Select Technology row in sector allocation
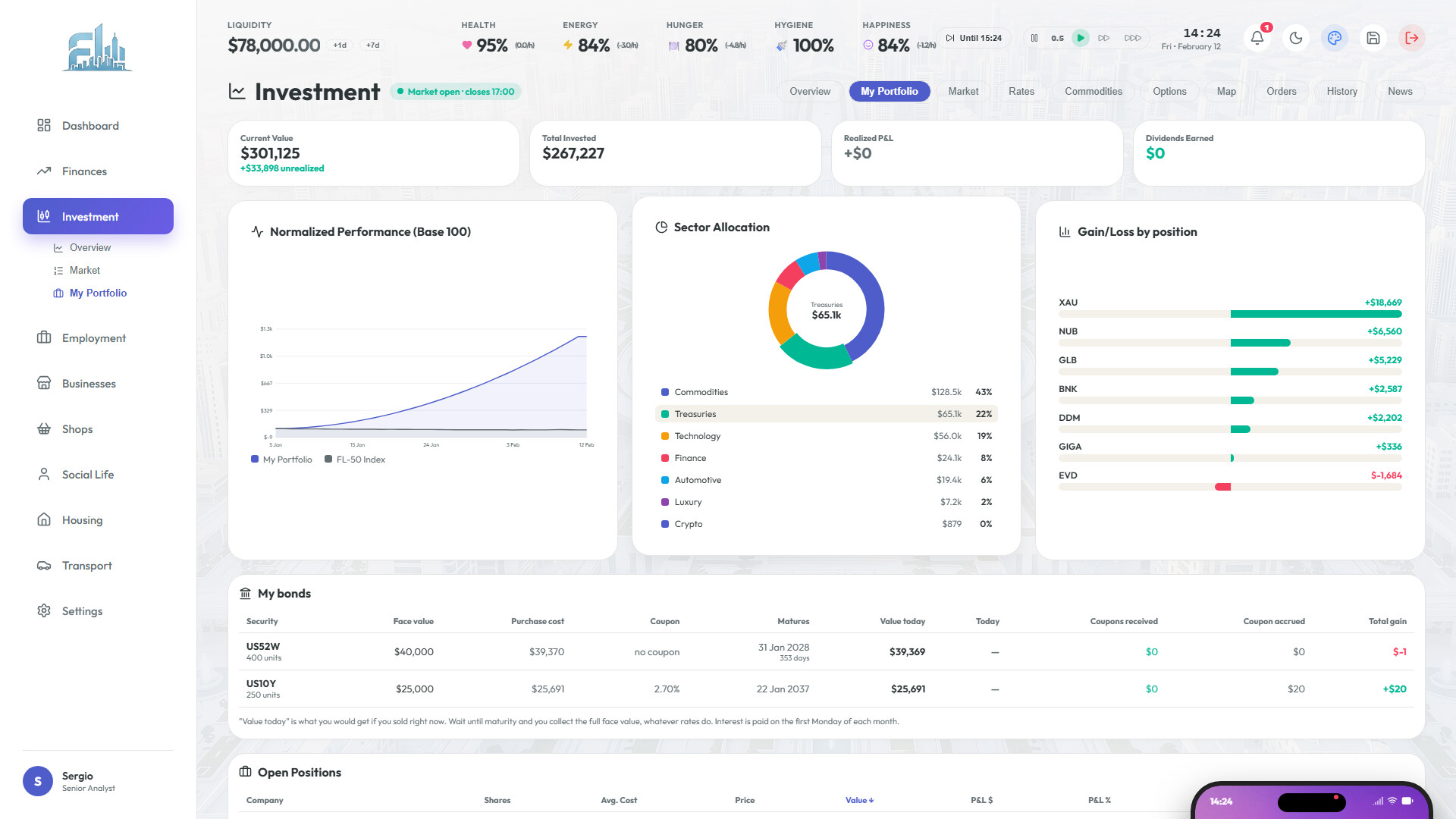This screenshot has height=819, width=1456. click(827, 436)
